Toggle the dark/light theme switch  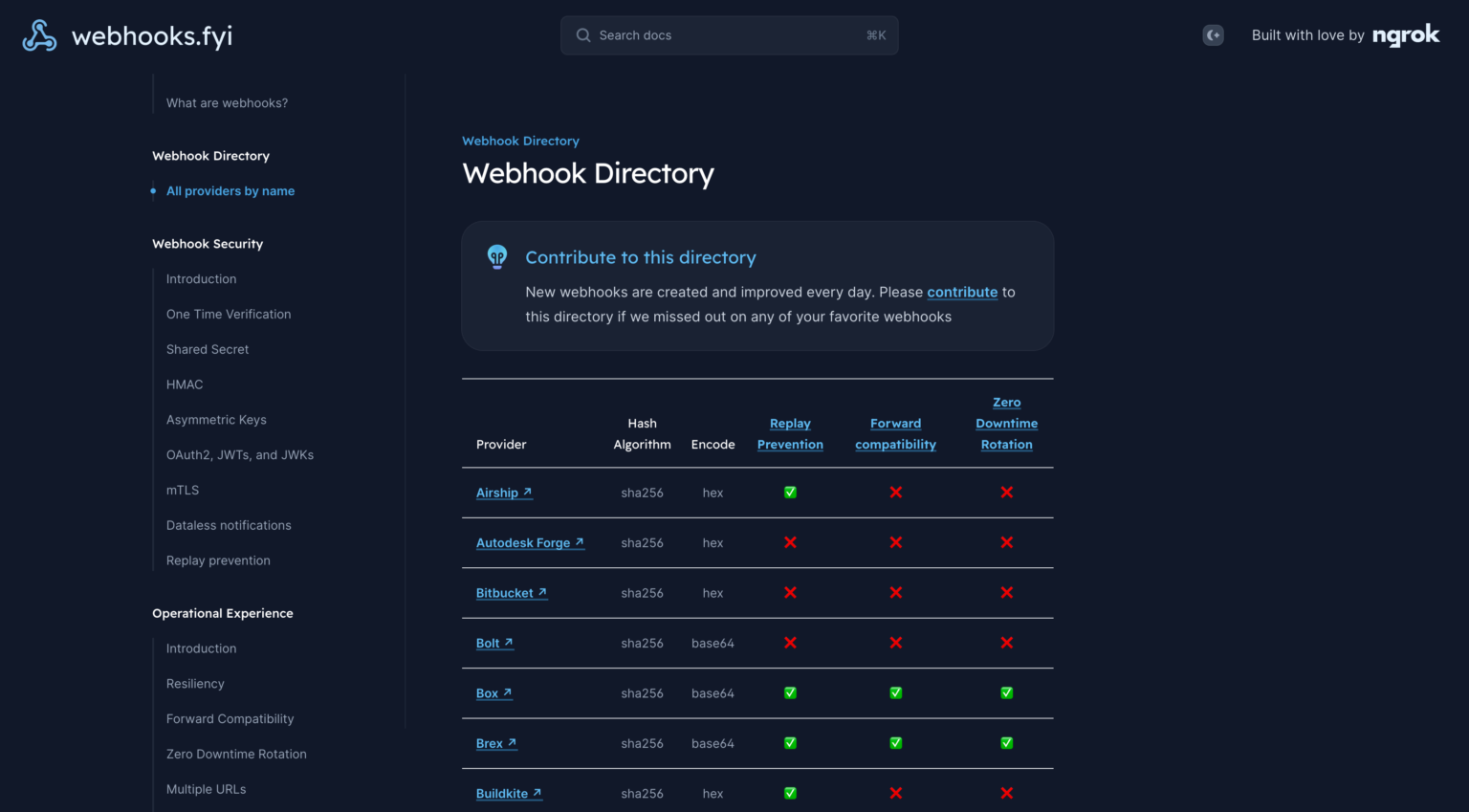(1213, 34)
